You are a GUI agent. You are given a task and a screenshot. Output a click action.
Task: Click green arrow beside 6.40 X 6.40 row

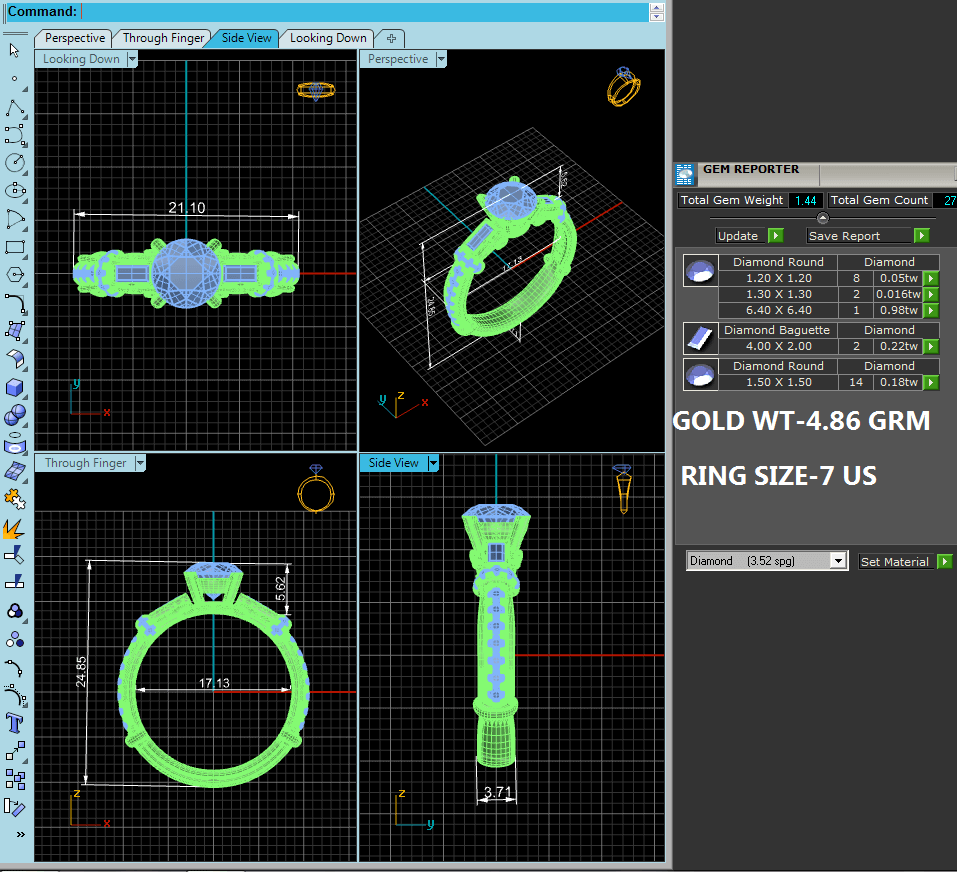click(931, 311)
